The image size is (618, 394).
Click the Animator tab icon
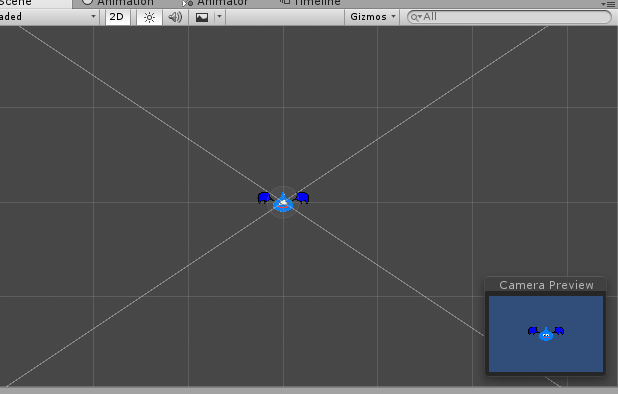188,3
